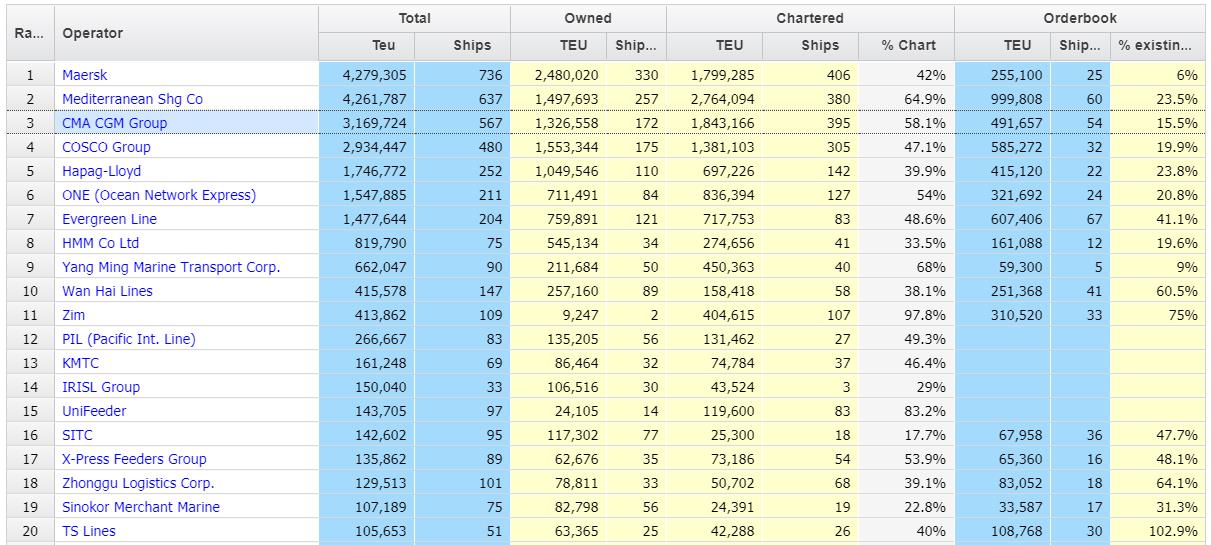Viewport: 1211px width, 545px height.
Task: Open the SITC operator link
Action: tap(78, 435)
